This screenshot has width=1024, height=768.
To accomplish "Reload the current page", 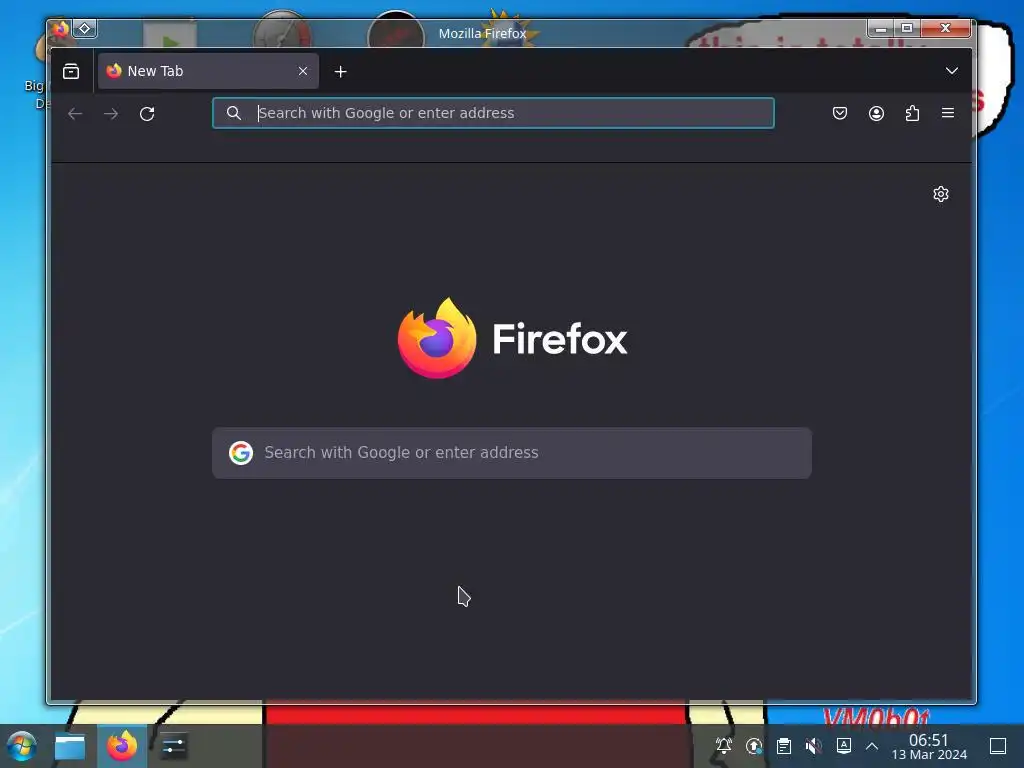I will pos(147,114).
